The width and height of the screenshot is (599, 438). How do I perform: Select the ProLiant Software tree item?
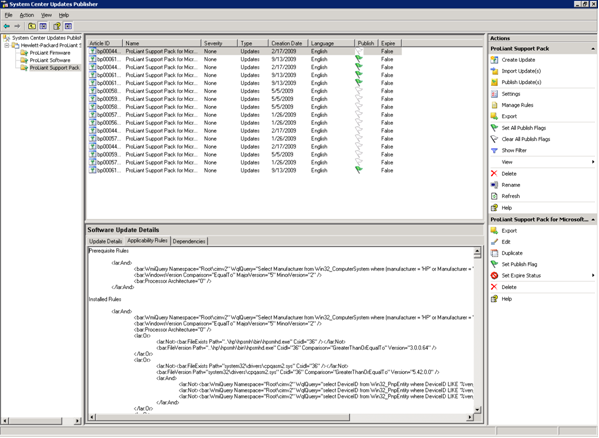point(50,60)
